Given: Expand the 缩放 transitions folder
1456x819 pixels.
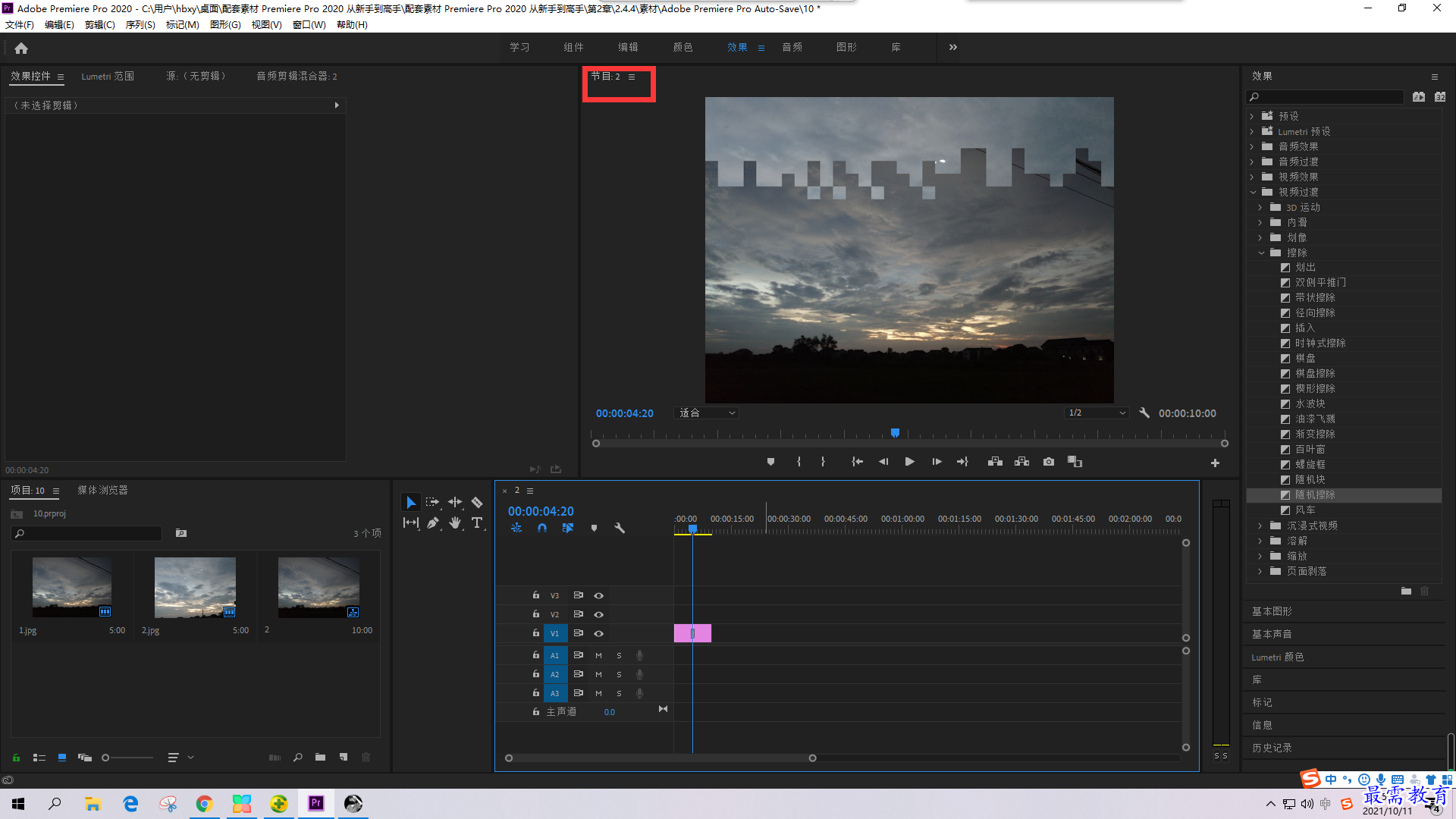Looking at the screenshot, I should click(1260, 555).
